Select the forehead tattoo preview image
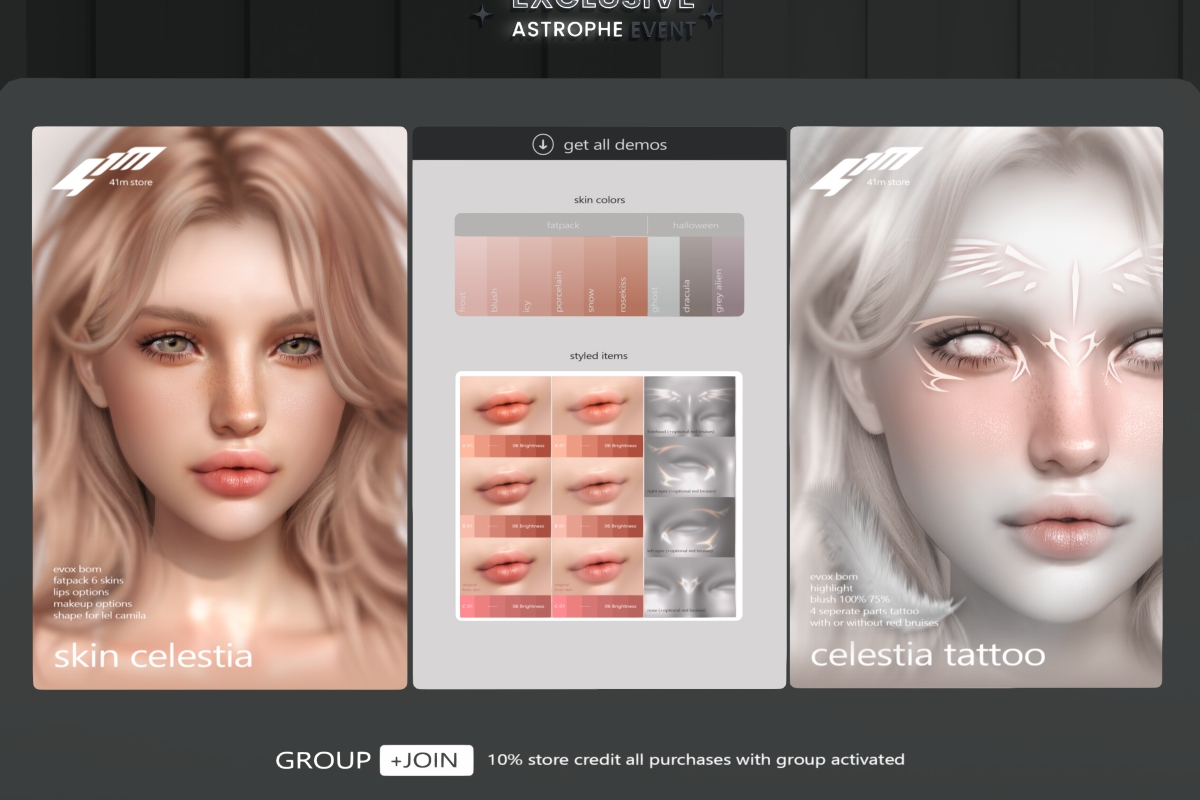This screenshot has width=1200, height=800. (690, 407)
